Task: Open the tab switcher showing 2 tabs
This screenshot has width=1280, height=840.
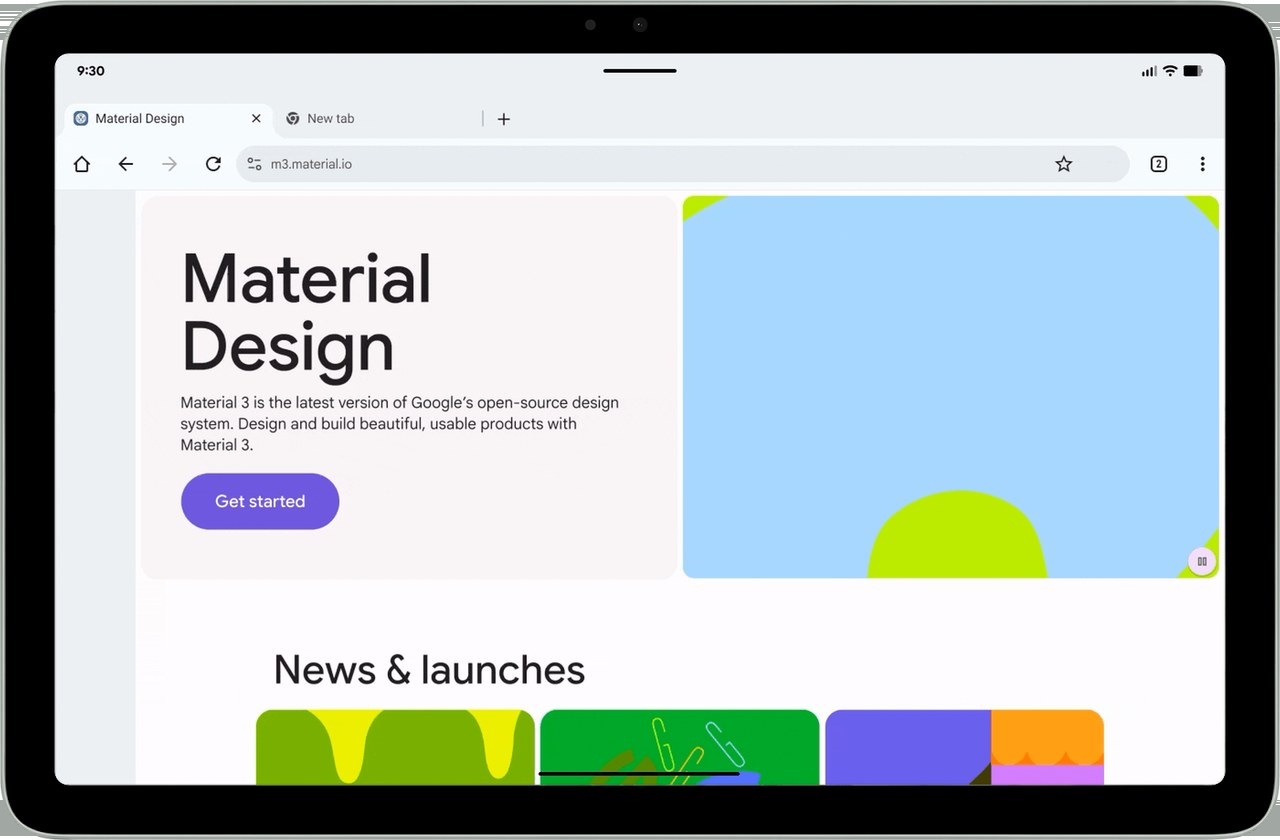Action: [1159, 164]
